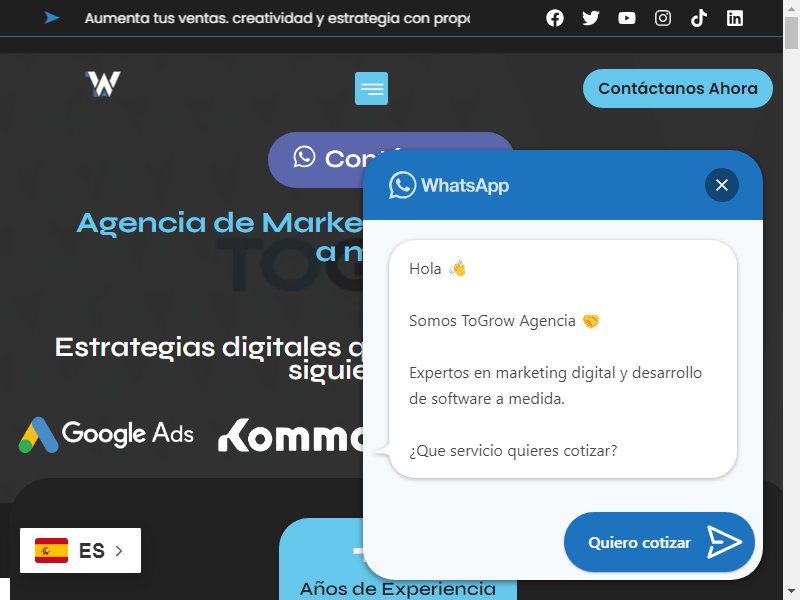Click the Kommo partner logo
Screen dimensions: 800x600
tap(291, 436)
